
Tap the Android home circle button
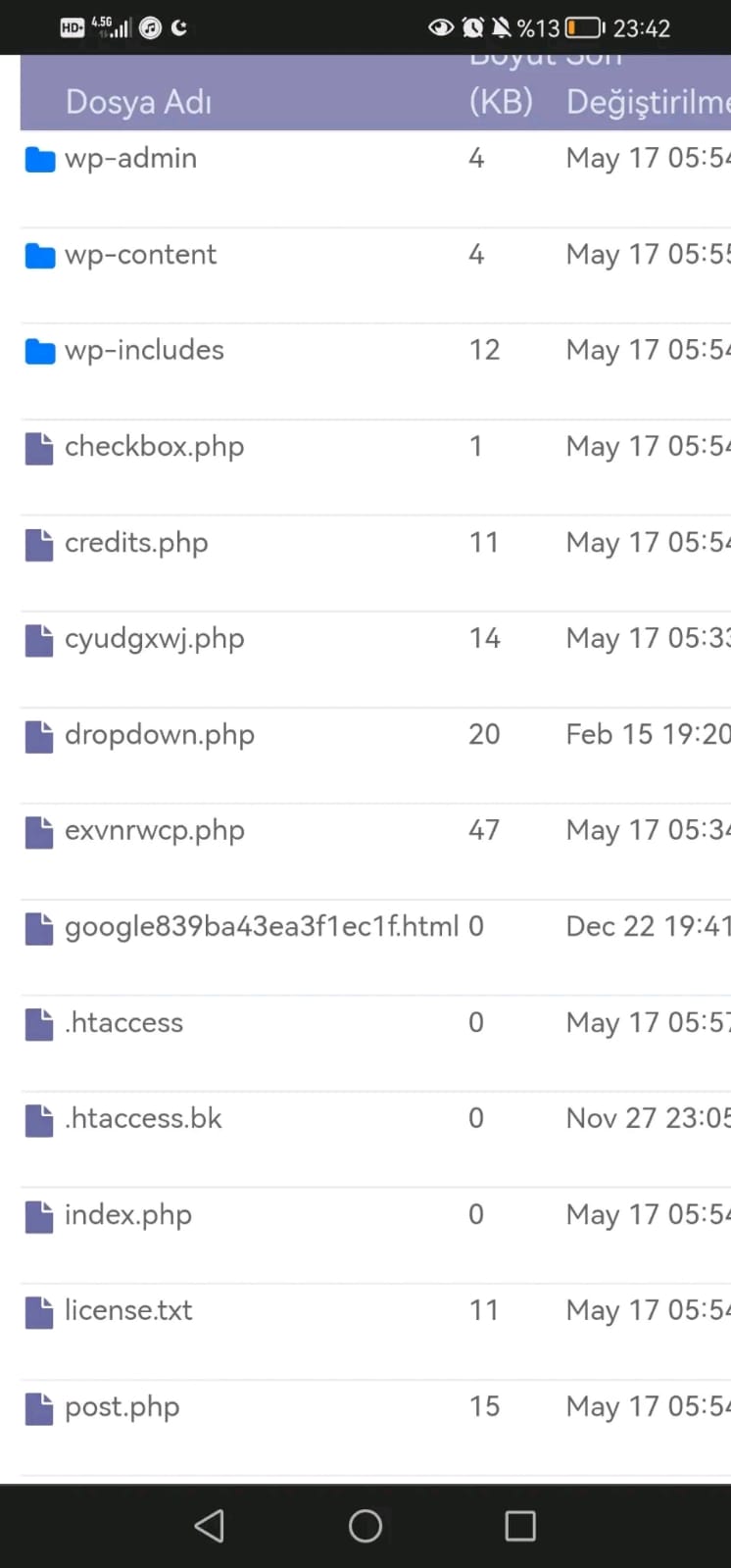click(x=365, y=1526)
